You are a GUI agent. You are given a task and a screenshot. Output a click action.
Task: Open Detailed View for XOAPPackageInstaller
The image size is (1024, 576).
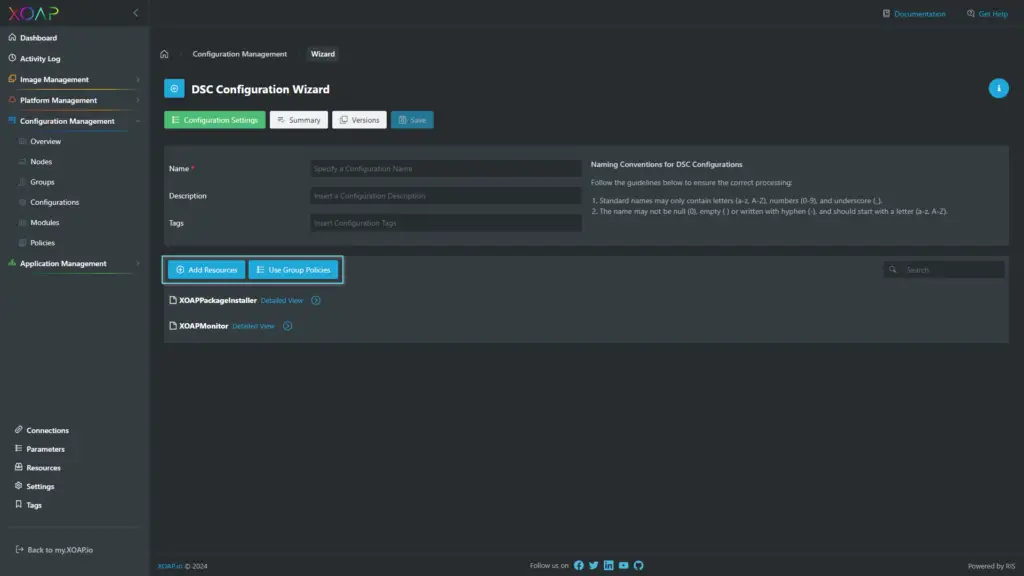(x=281, y=300)
